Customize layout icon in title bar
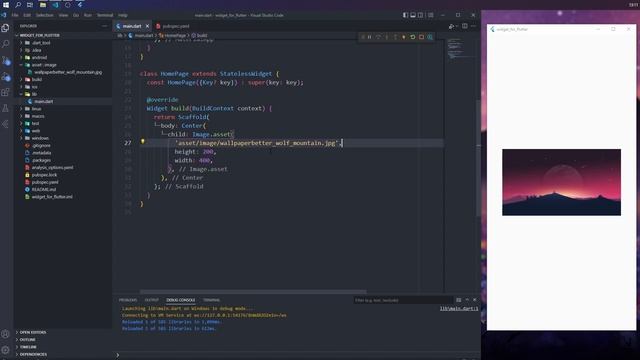 pos(431,15)
